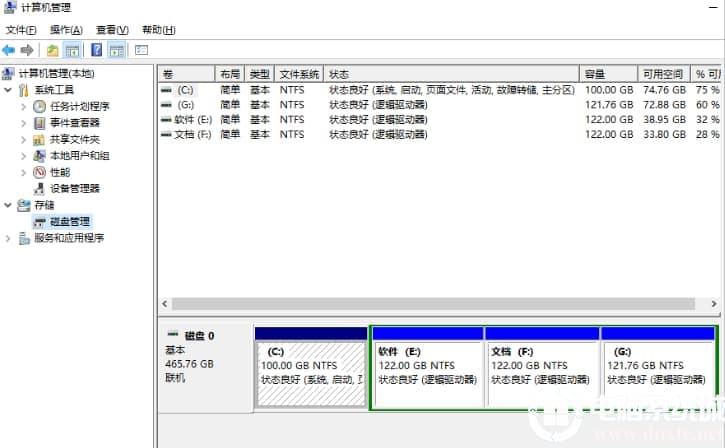Viewport: 725px width, 448px height.
Task: Click the 系统工具 tools icon
Action: [24, 90]
